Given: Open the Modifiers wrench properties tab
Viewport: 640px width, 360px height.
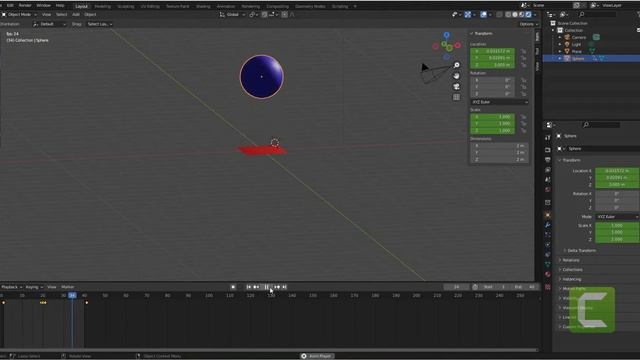Looking at the screenshot, I should pyautogui.click(x=548, y=225).
